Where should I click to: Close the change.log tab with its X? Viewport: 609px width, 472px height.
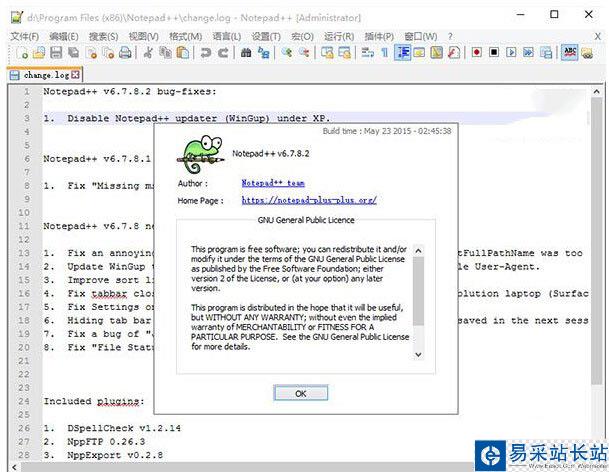point(75,75)
